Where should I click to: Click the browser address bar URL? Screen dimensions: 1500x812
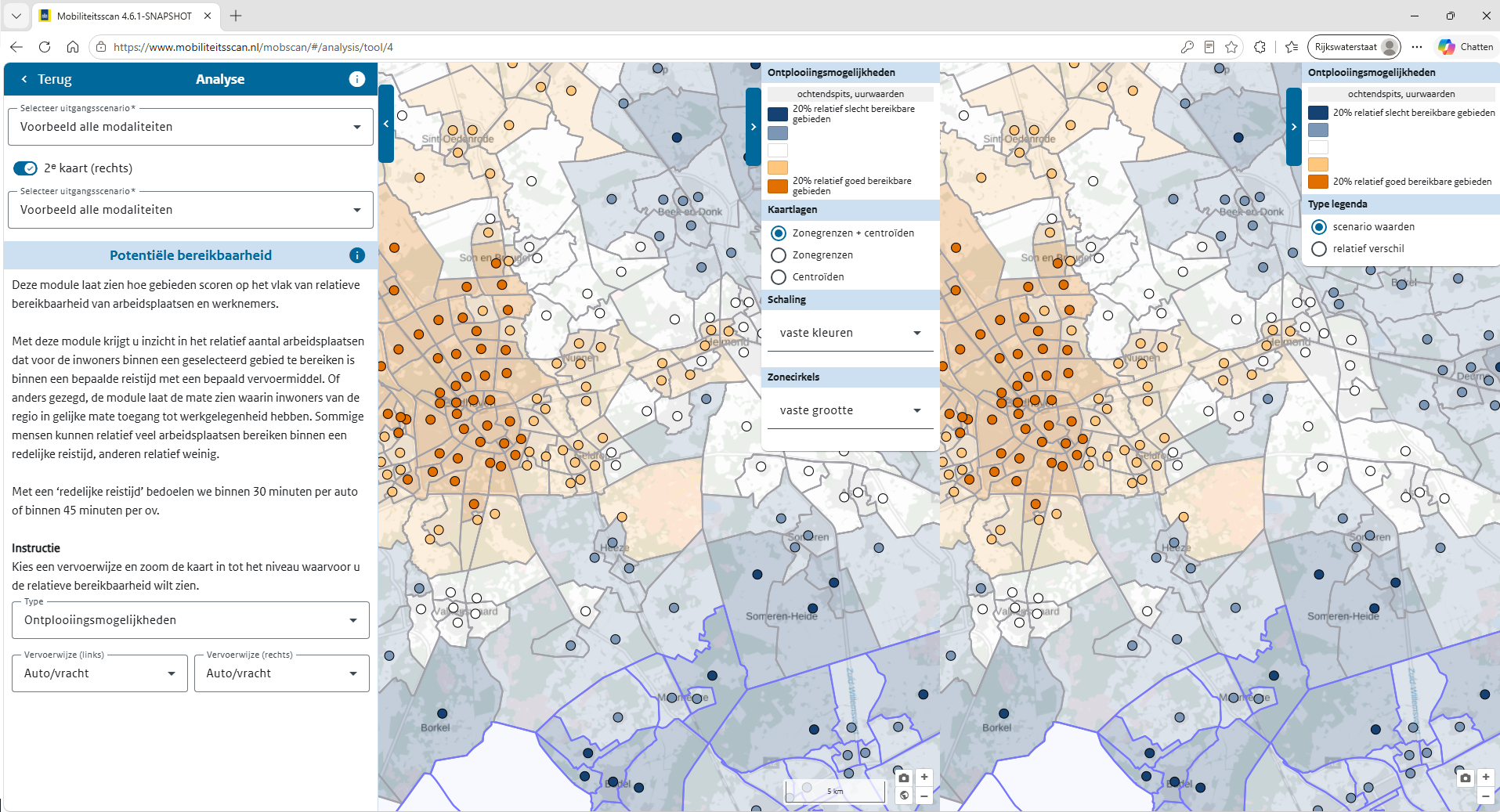pos(253,47)
